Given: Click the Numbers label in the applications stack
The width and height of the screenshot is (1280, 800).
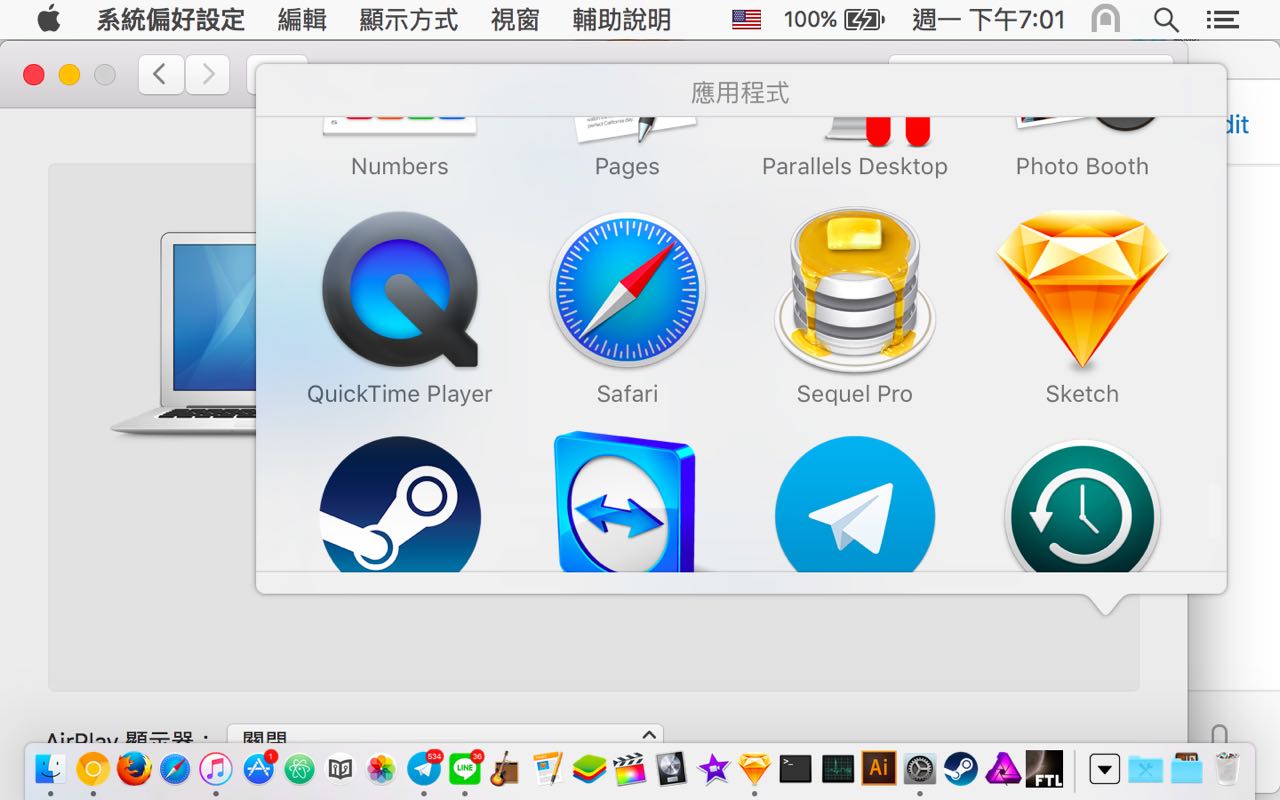Looking at the screenshot, I should pos(400,166).
